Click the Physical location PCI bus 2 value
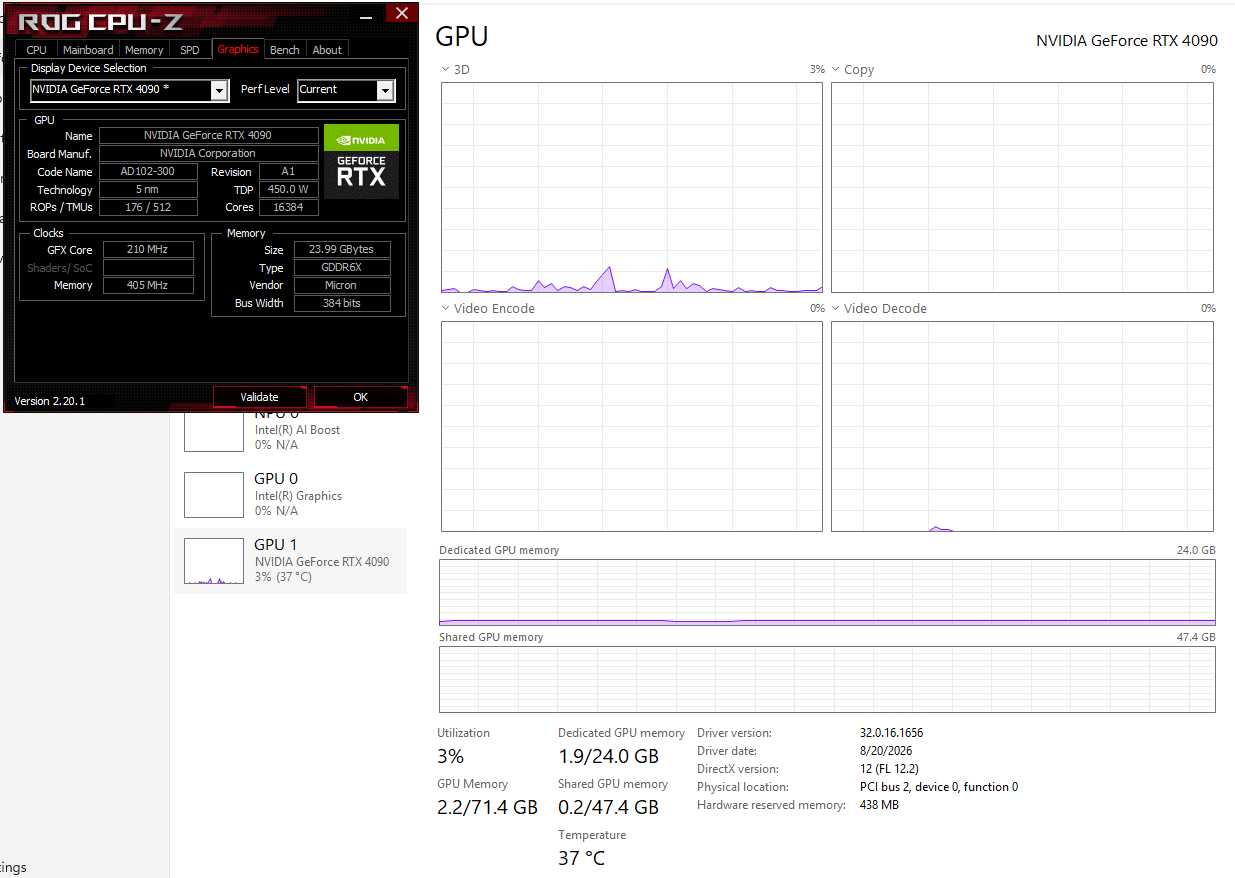The width and height of the screenshot is (1235, 878). 939,787
